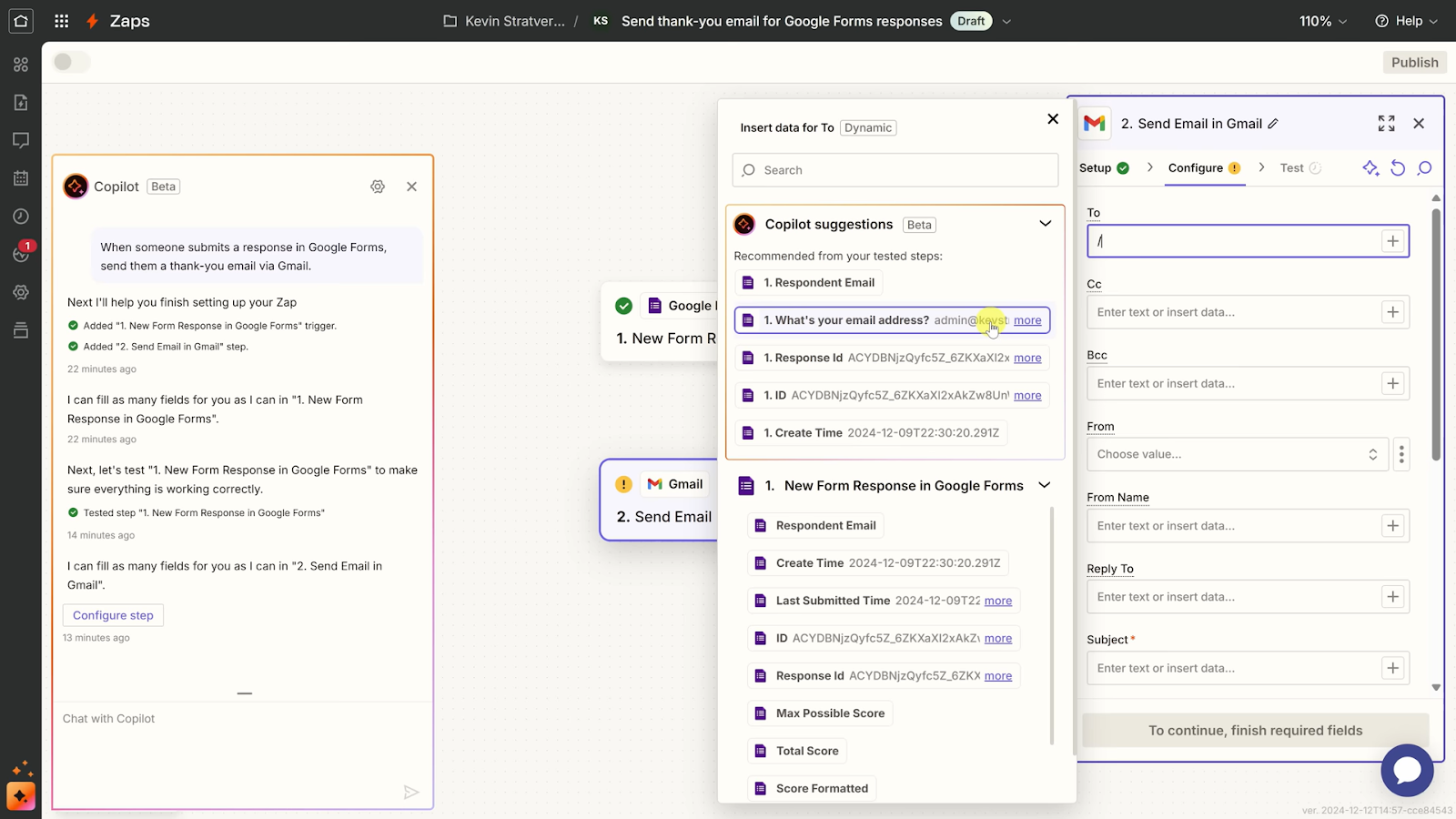Close the Copilot panel
Screen dimensions: 1456x819
tap(411, 187)
